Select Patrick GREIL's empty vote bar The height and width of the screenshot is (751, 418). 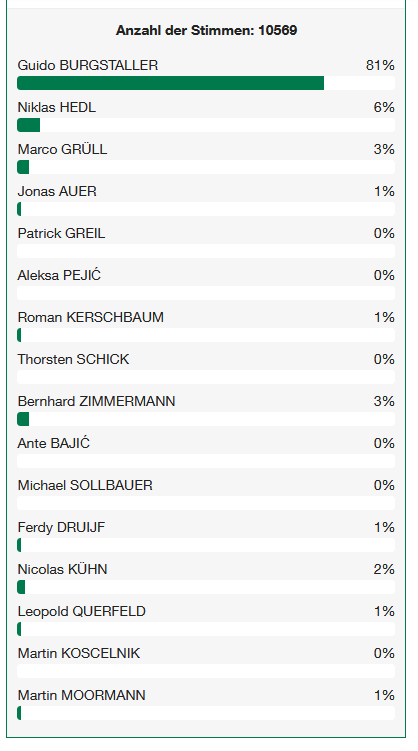[206, 251]
